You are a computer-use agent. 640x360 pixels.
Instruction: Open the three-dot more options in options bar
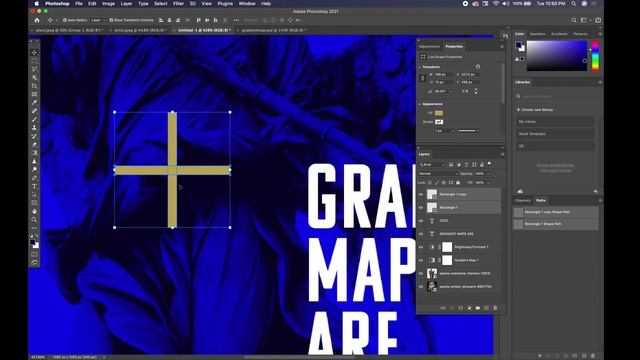click(x=236, y=20)
